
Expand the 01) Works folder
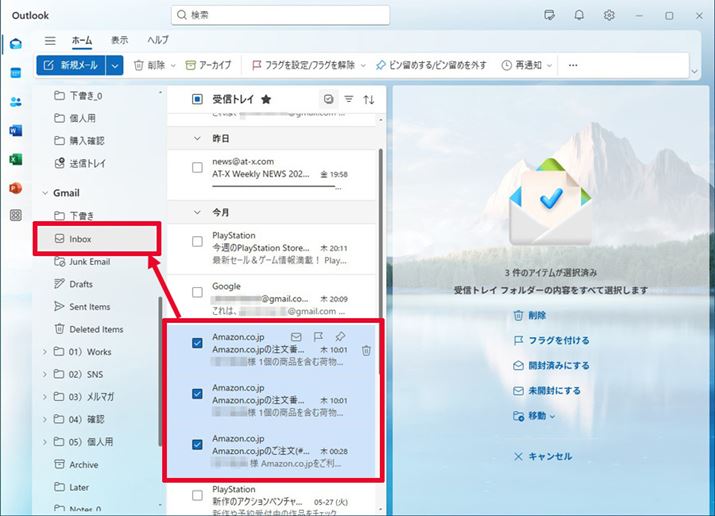point(45,352)
